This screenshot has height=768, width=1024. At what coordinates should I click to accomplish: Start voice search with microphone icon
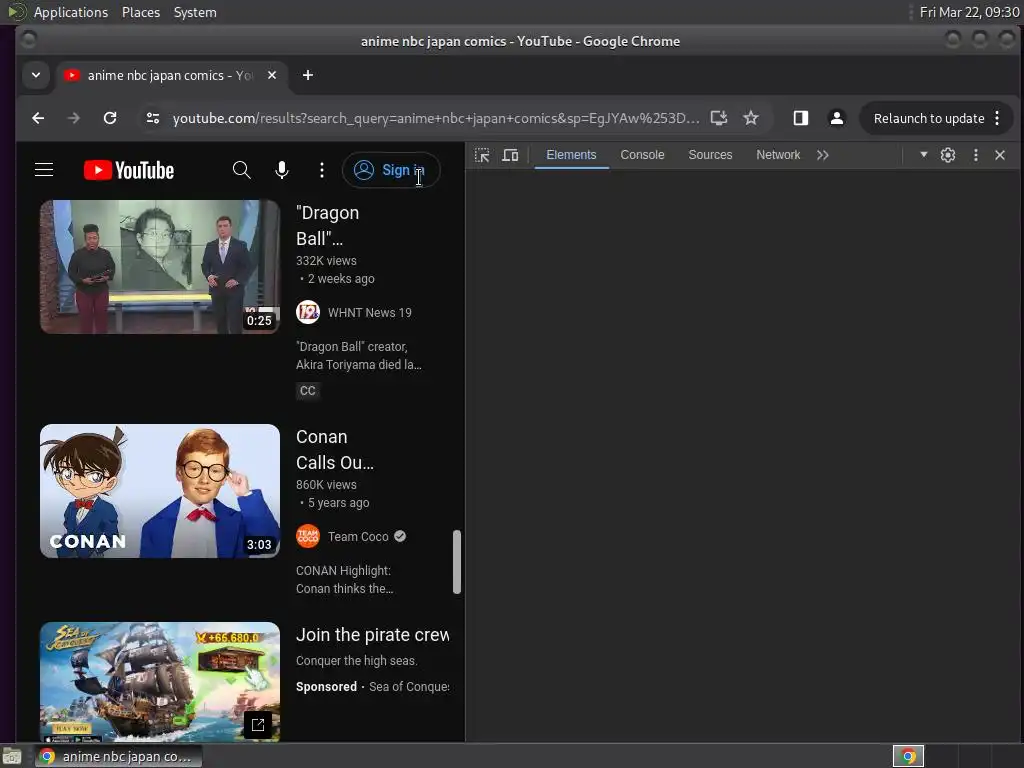click(281, 170)
